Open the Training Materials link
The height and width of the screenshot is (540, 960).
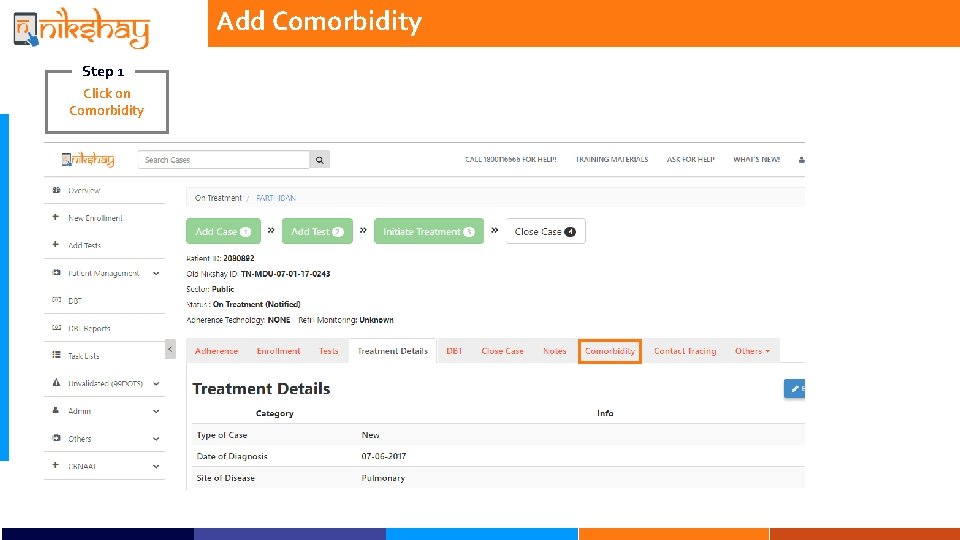(x=612, y=159)
